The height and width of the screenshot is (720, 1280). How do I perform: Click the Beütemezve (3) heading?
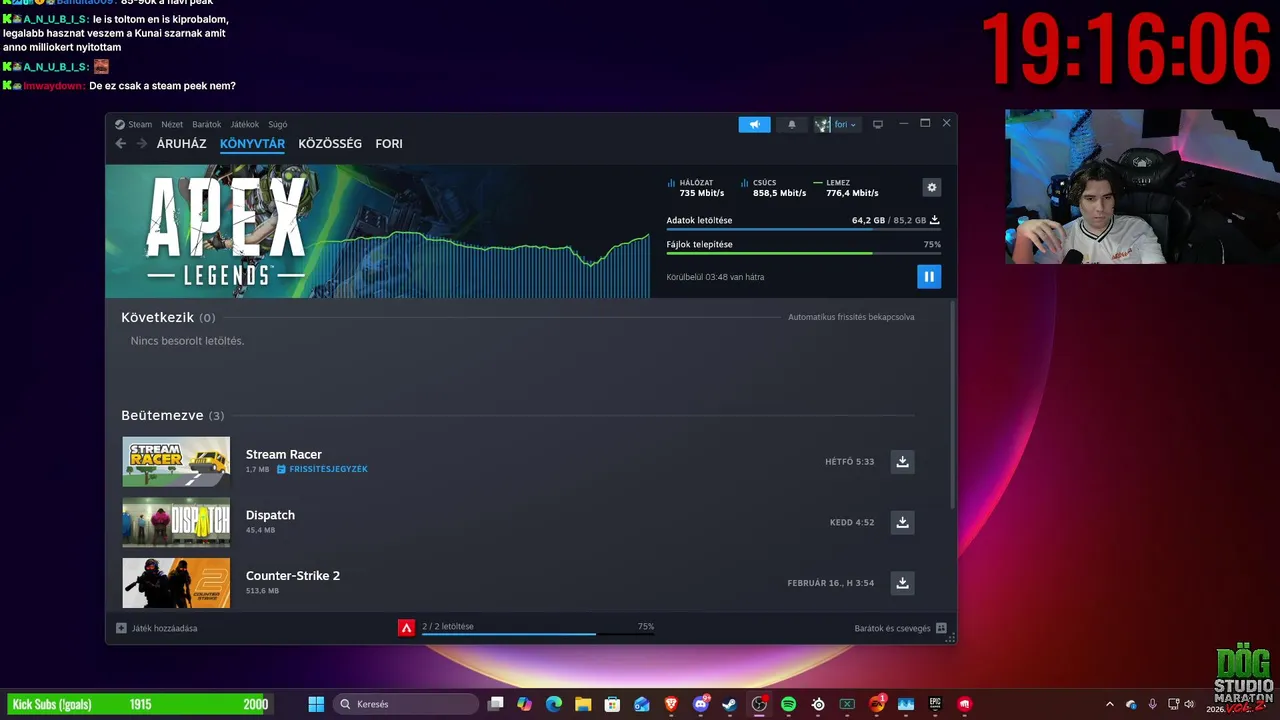click(173, 415)
